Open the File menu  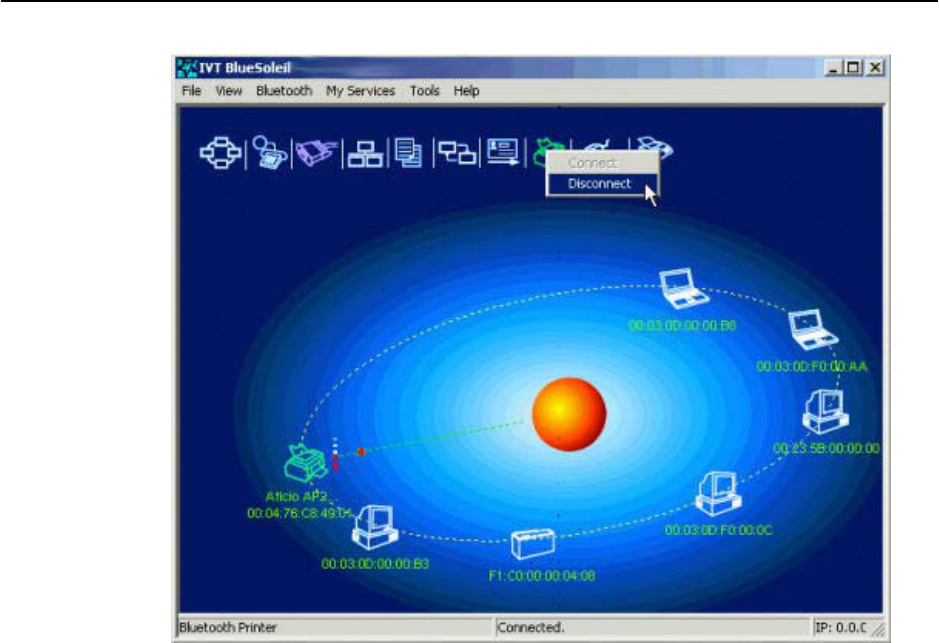pos(191,91)
